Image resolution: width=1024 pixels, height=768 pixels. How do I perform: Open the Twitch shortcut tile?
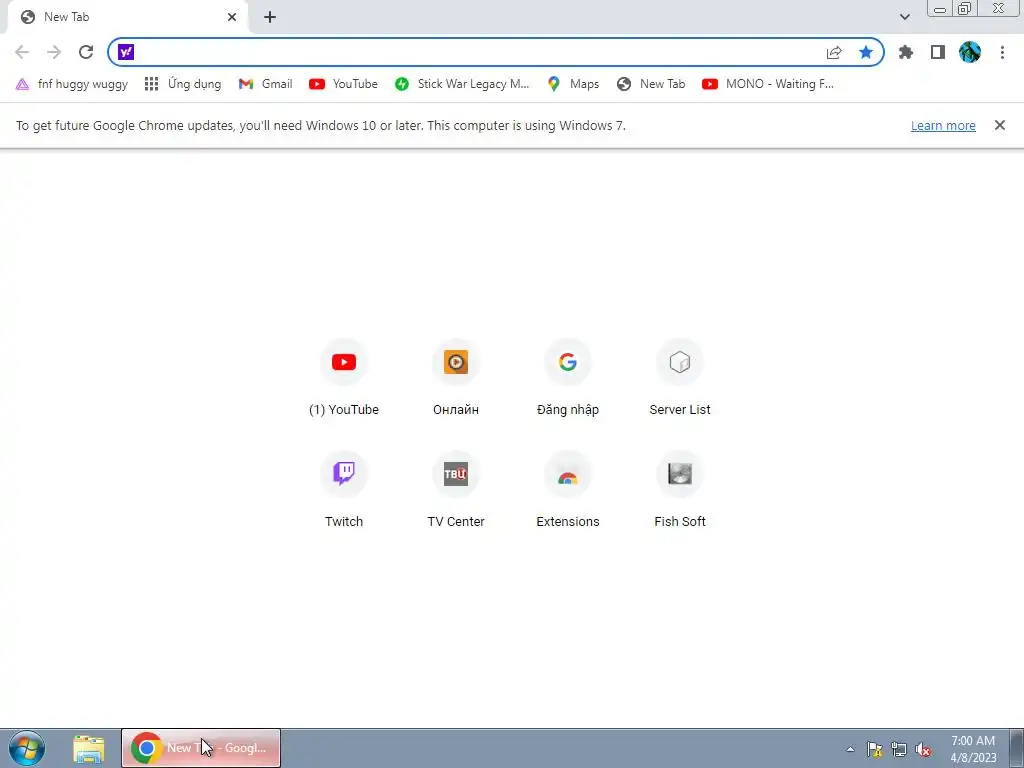tap(344, 490)
